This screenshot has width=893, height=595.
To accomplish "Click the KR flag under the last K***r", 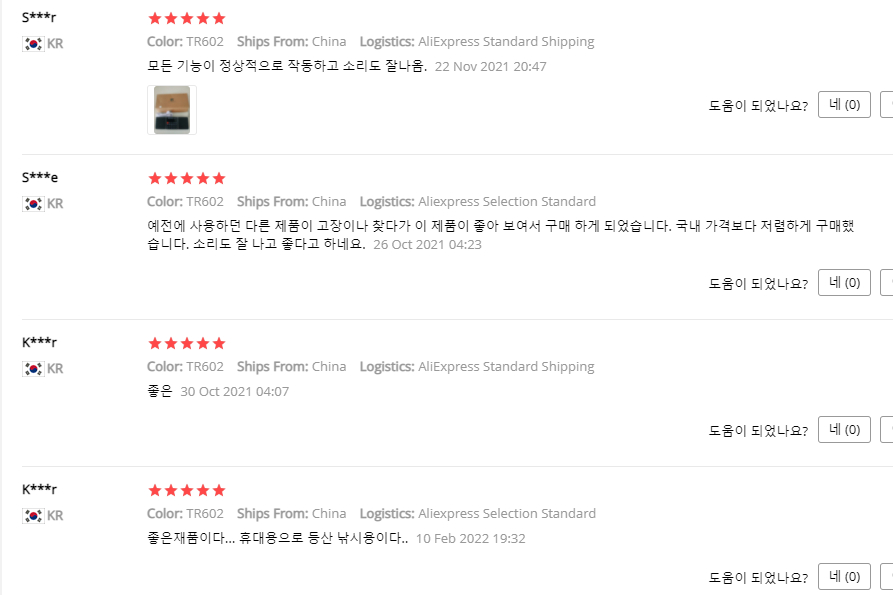I will point(33,516).
